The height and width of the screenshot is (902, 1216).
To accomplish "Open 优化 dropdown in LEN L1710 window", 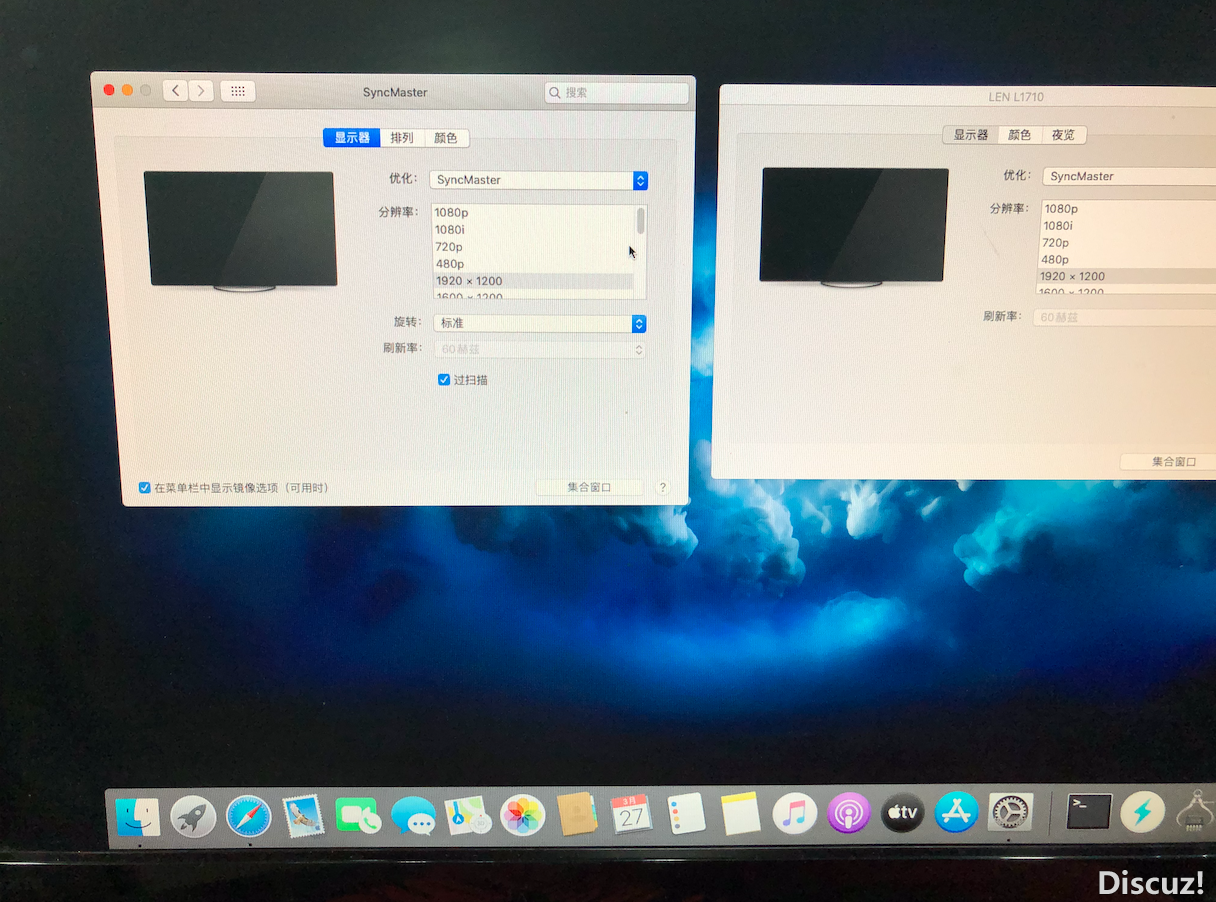I will 1129,176.
